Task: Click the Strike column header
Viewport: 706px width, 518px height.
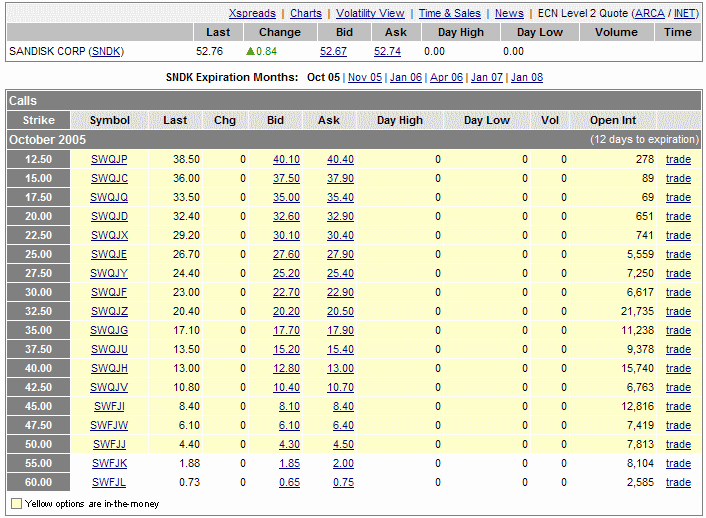Action: [x=38, y=120]
